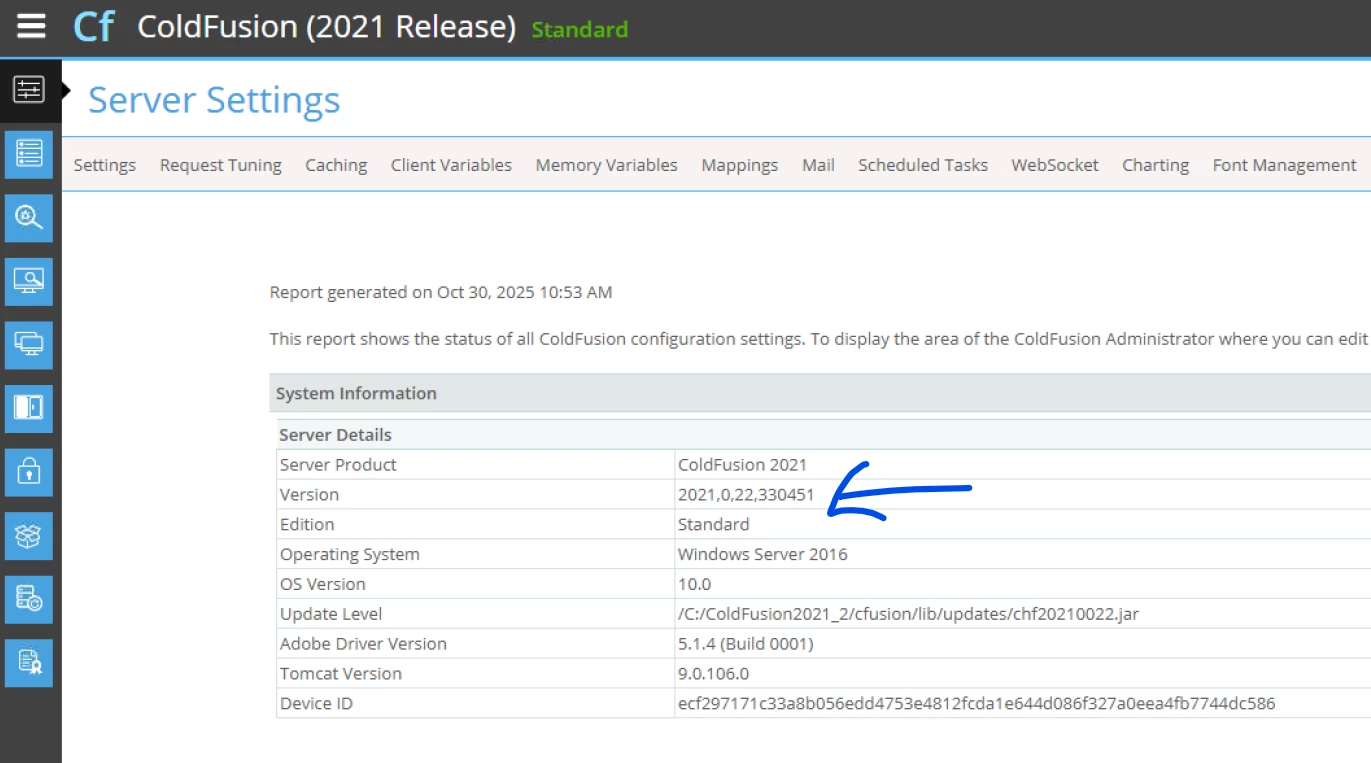Switch to the Mappings tab
1371x763 pixels.
(740, 165)
